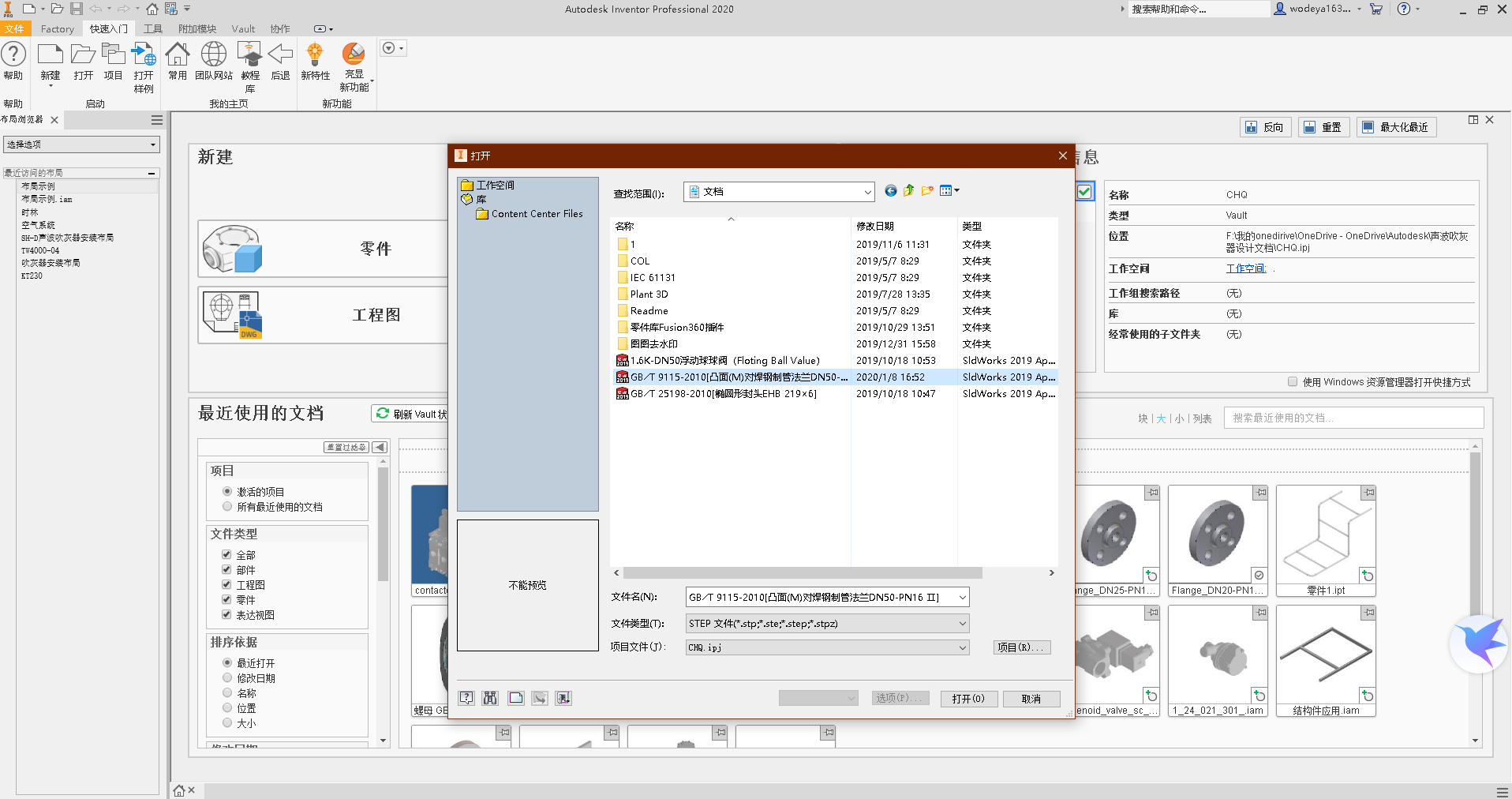Click the 项目(R)... button

tap(1021, 647)
